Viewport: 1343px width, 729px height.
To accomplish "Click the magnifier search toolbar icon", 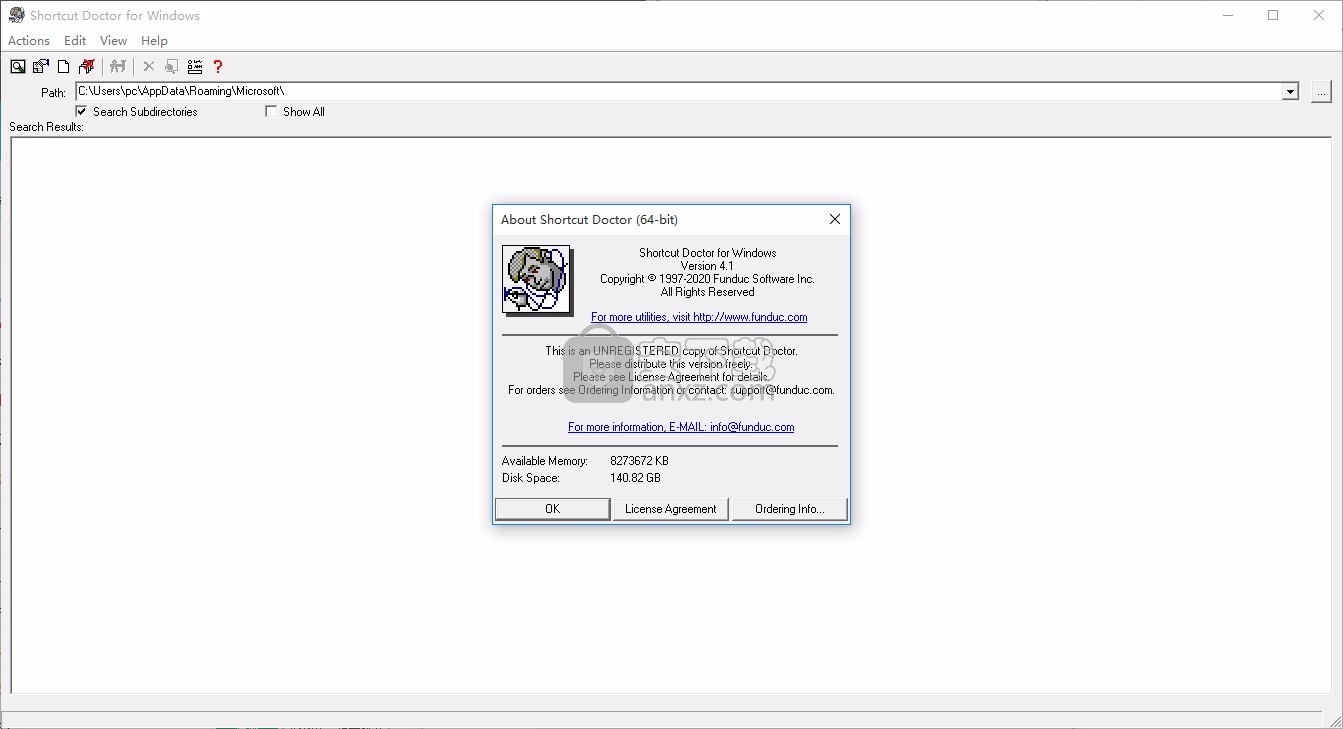I will coord(18,67).
